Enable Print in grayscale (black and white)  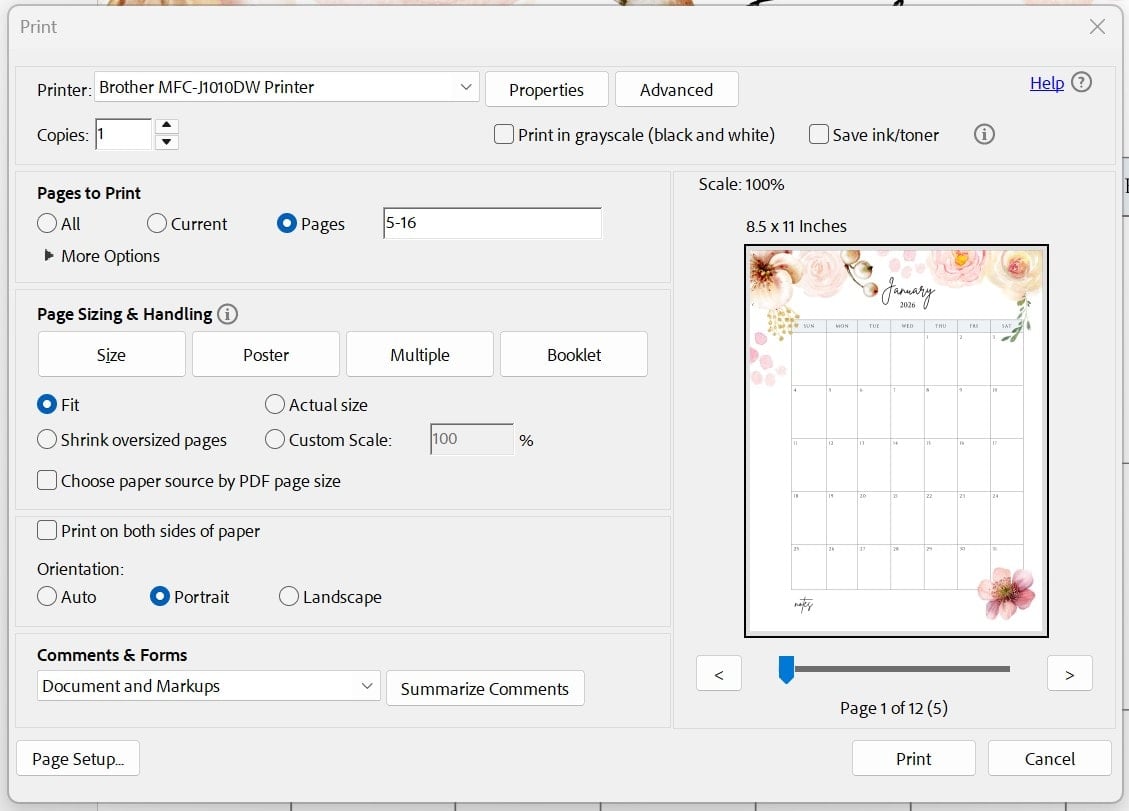[x=504, y=133]
